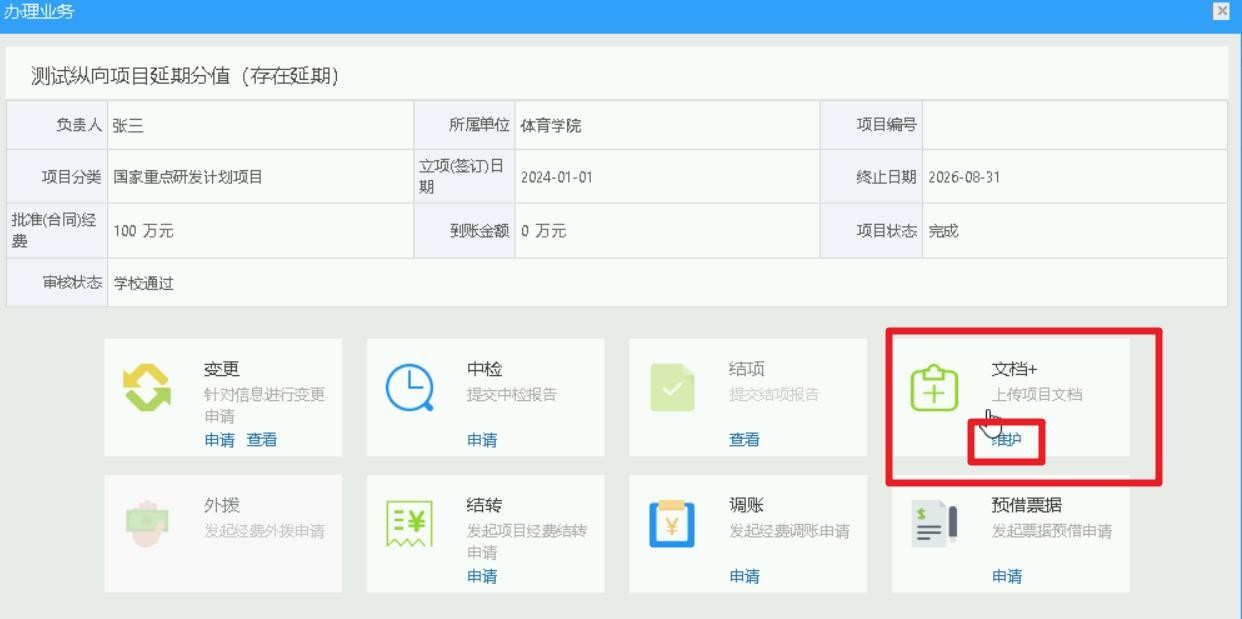Select the 文档+ card title
The image size is (1242, 619).
click(x=1015, y=370)
